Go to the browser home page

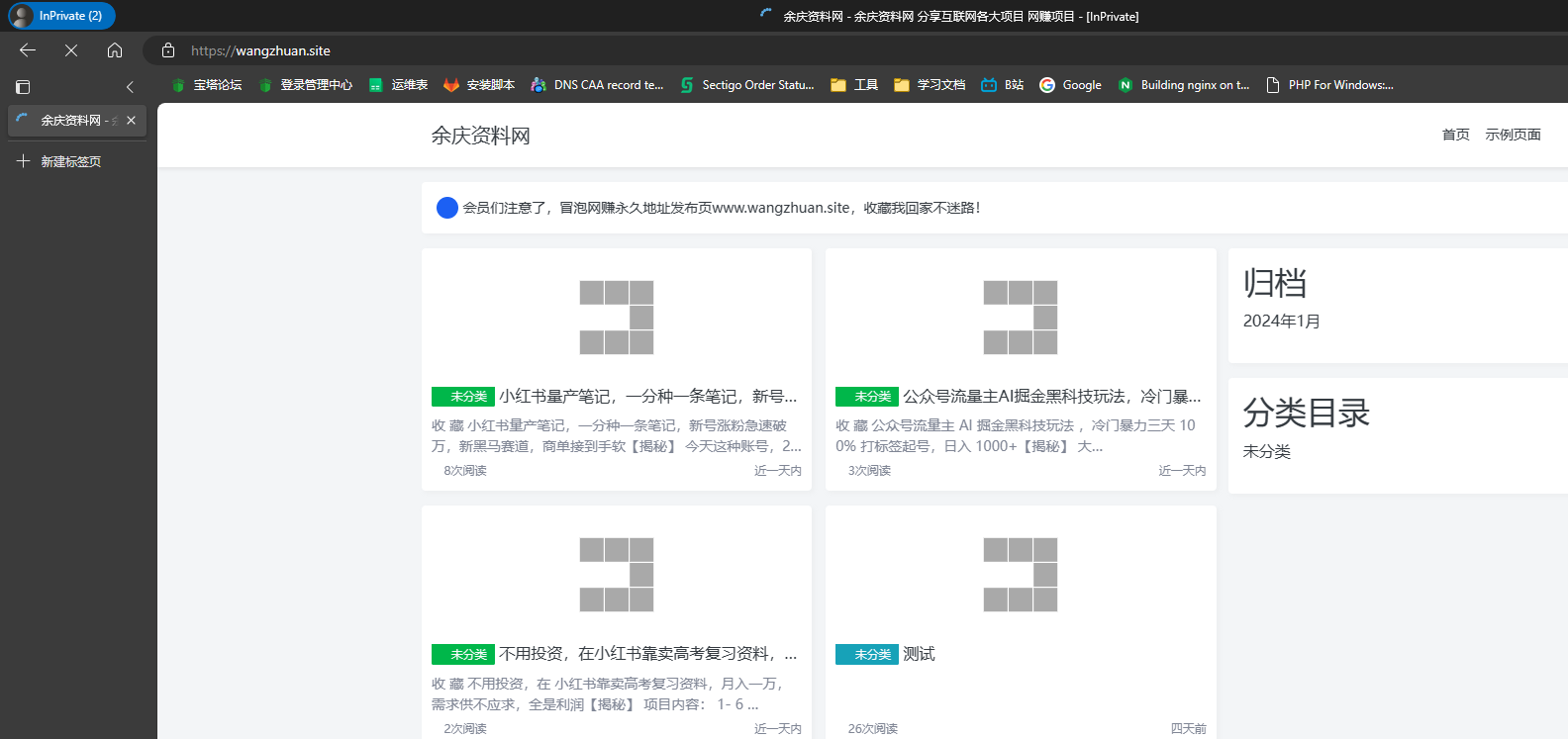[x=115, y=50]
